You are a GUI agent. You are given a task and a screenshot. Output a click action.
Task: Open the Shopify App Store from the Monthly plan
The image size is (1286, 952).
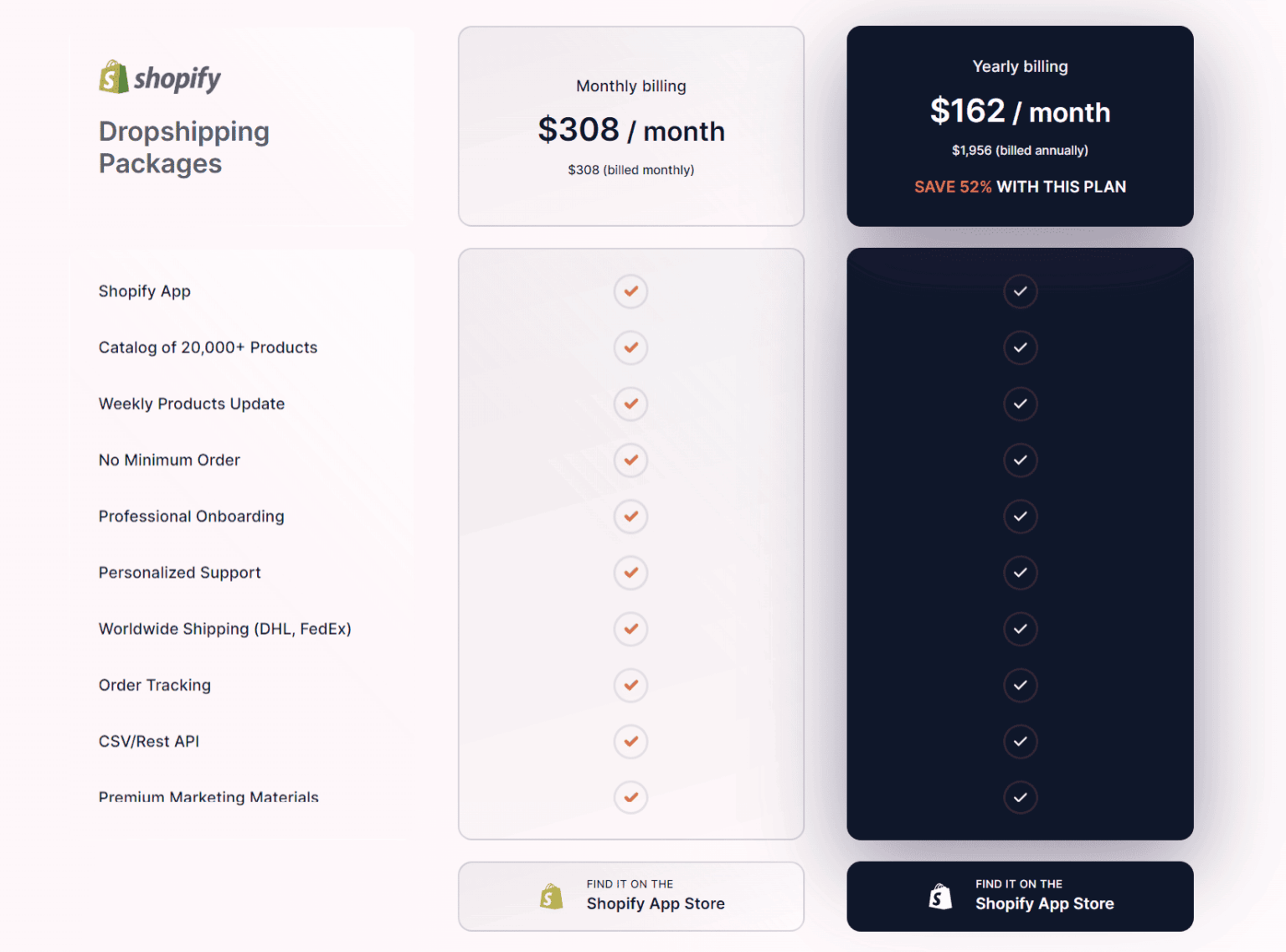pos(630,896)
